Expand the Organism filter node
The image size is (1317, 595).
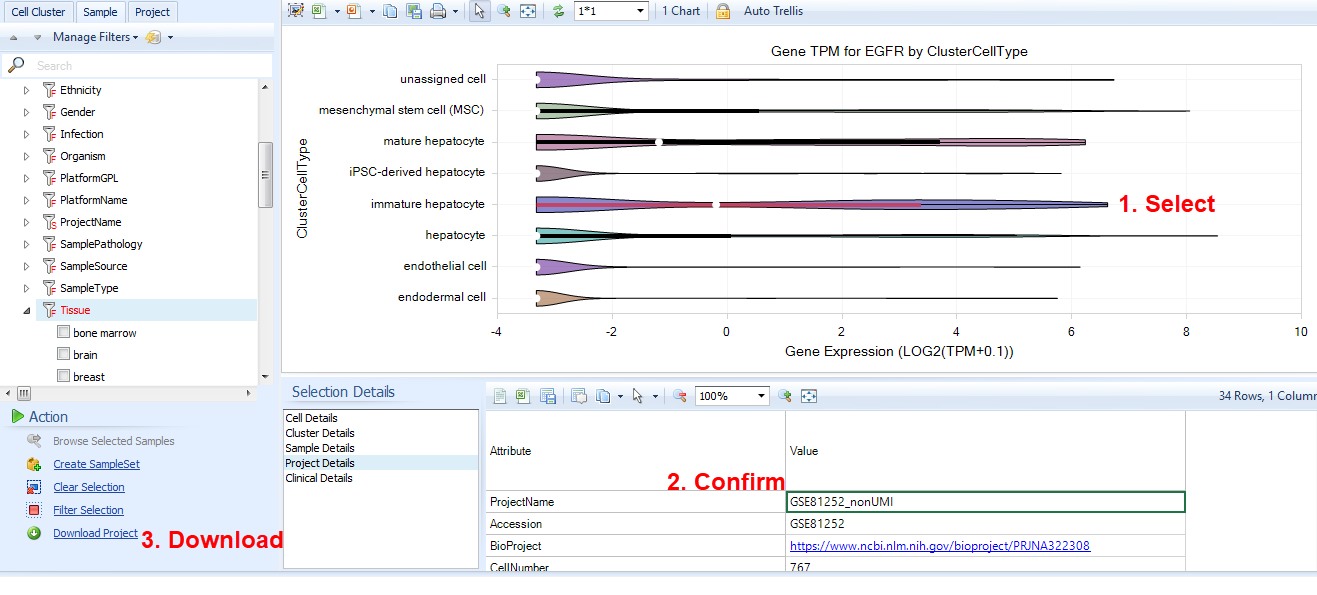[x=27, y=156]
